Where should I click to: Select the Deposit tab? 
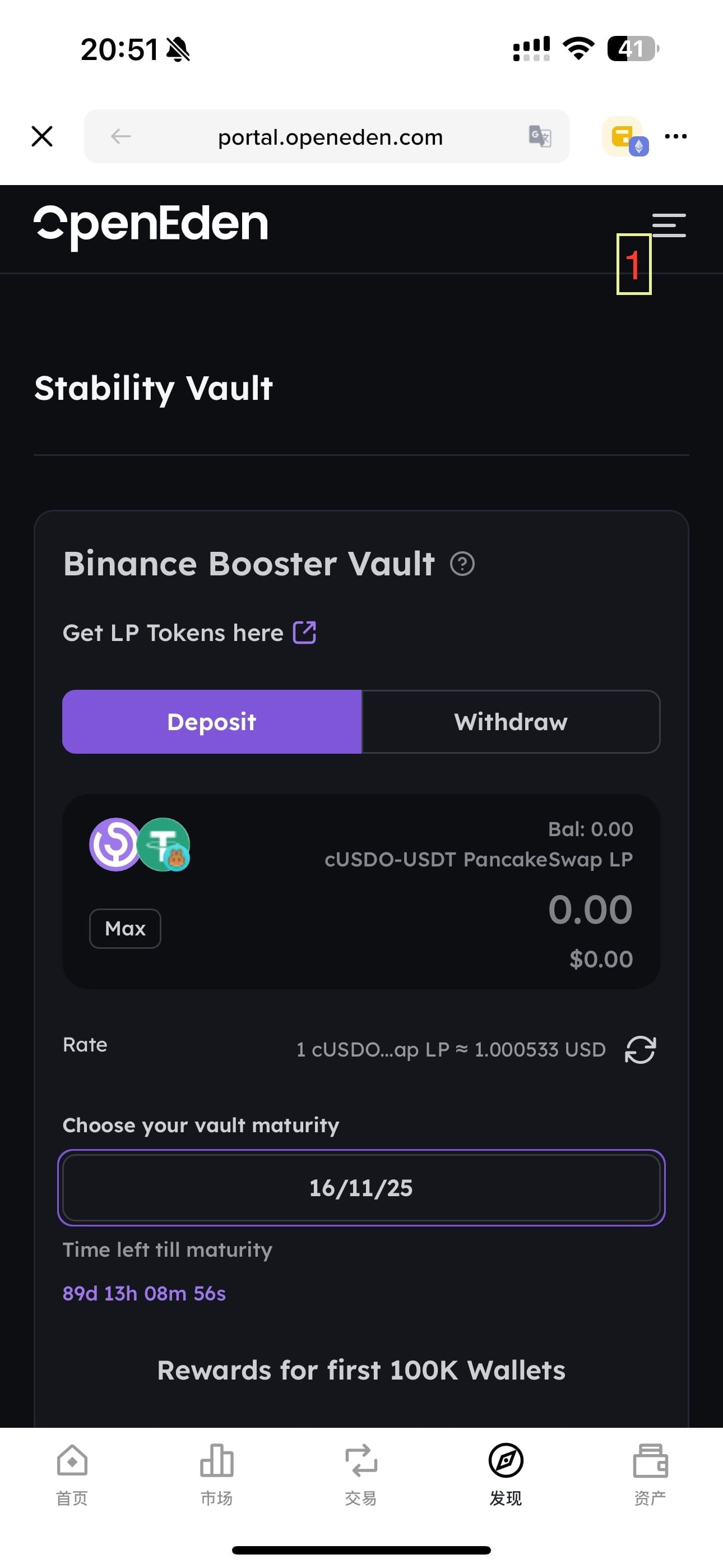pos(212,722)
